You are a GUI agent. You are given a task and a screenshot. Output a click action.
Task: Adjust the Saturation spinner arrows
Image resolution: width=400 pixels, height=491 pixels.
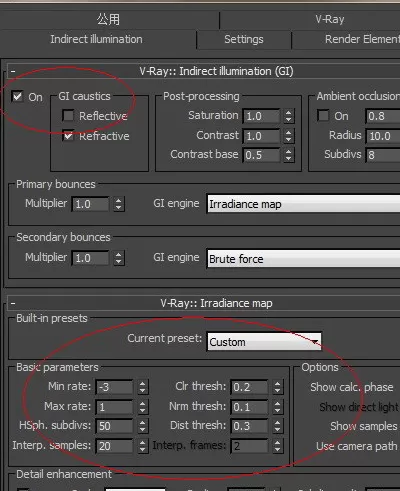click(x=289, y=116)
